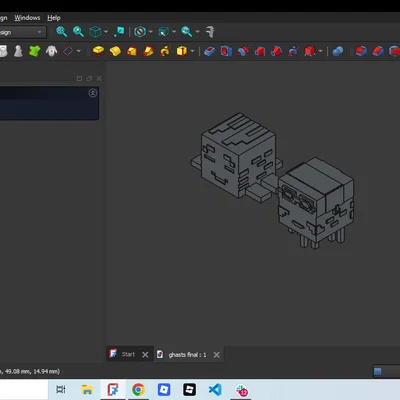Expand dropdown beside the red-slash view icon

[x=150, y=32]
